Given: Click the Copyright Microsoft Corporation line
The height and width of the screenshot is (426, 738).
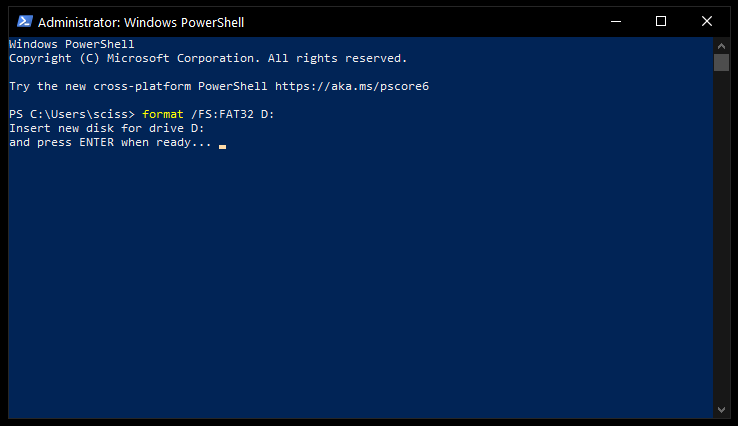Looking at the screenshot, I should pyautogui.click(x=208, y=58).
